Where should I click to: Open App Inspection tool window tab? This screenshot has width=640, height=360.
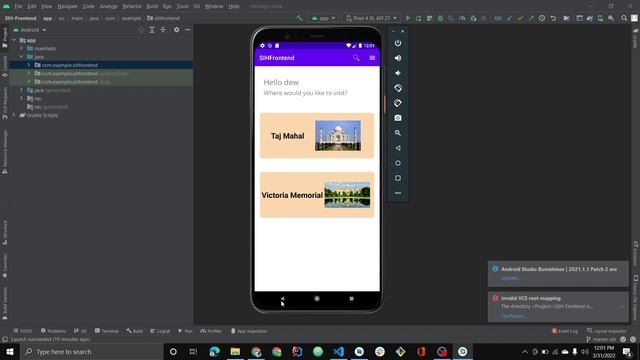[249, 331]
